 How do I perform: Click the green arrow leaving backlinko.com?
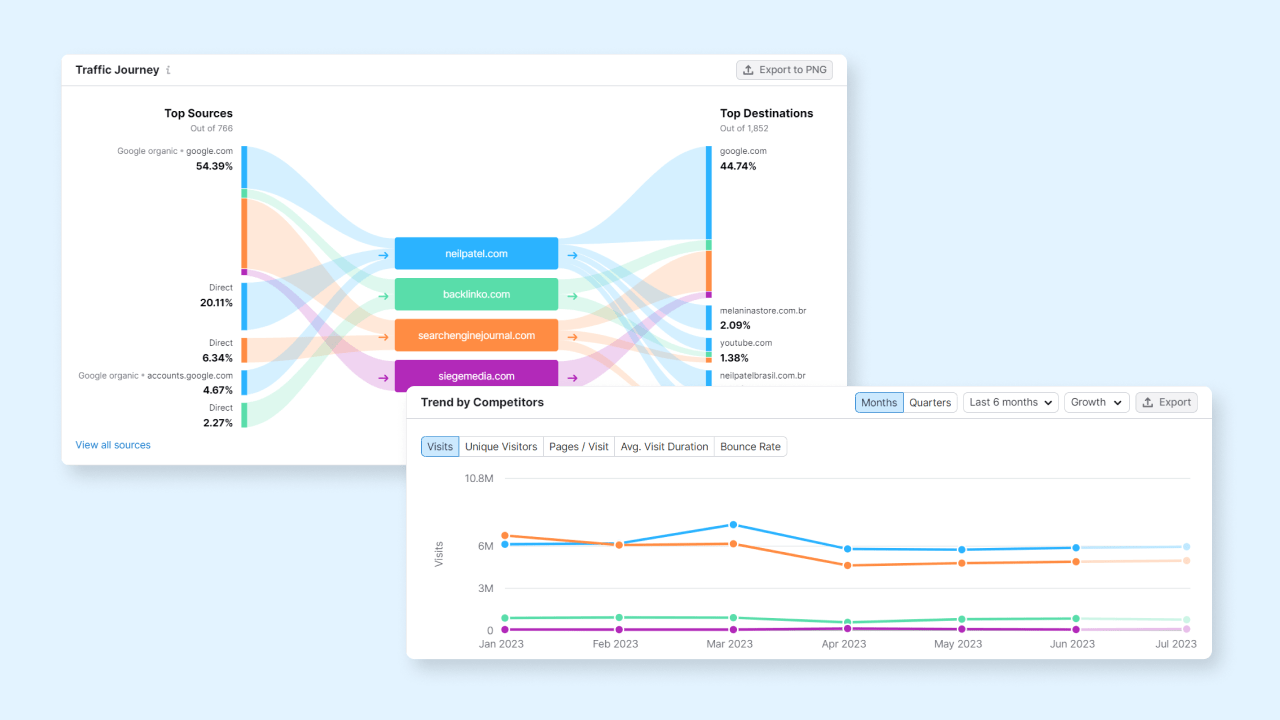(x=572, y=296)
